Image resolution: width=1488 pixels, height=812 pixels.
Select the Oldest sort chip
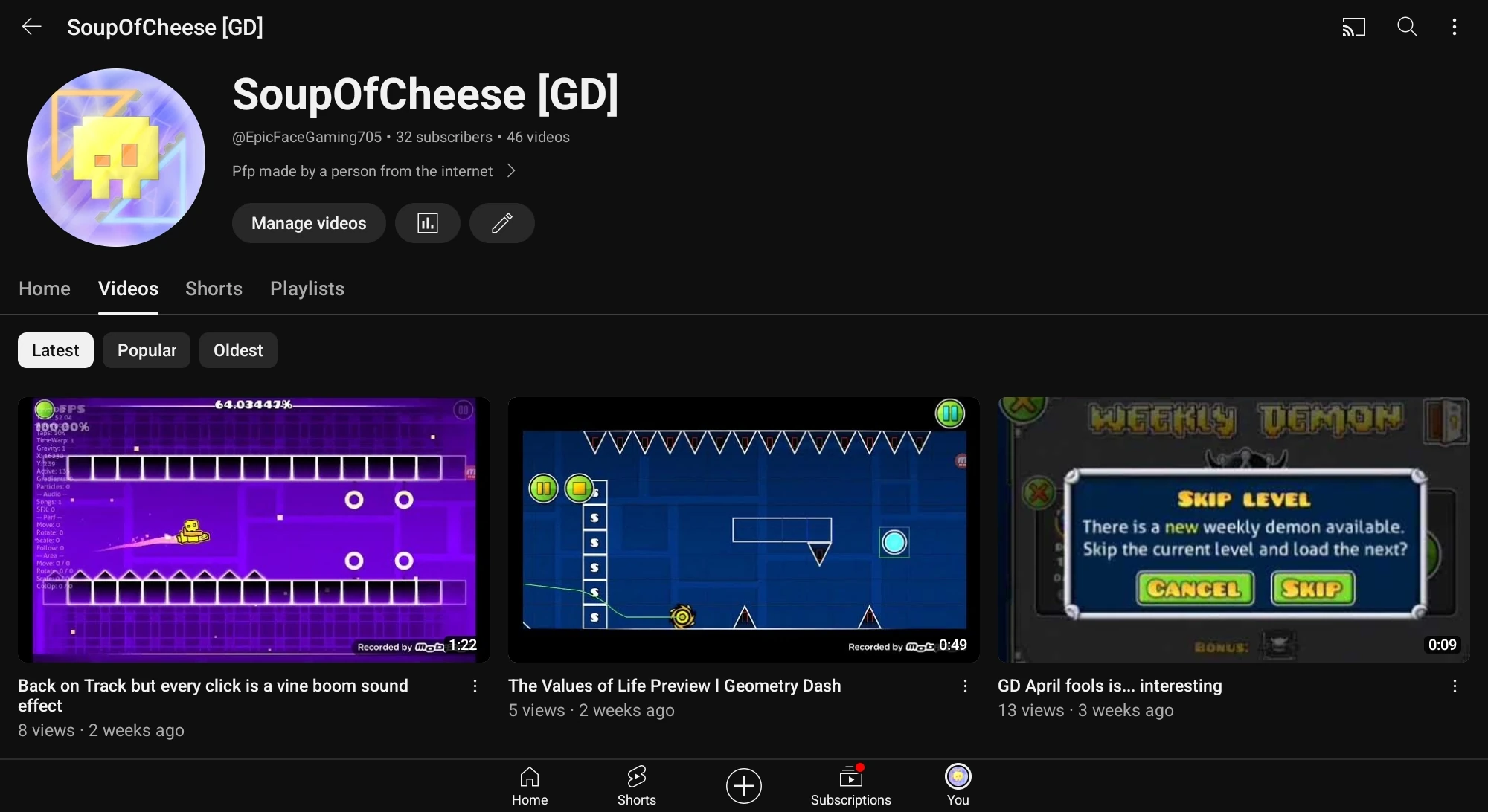(238, 350)
